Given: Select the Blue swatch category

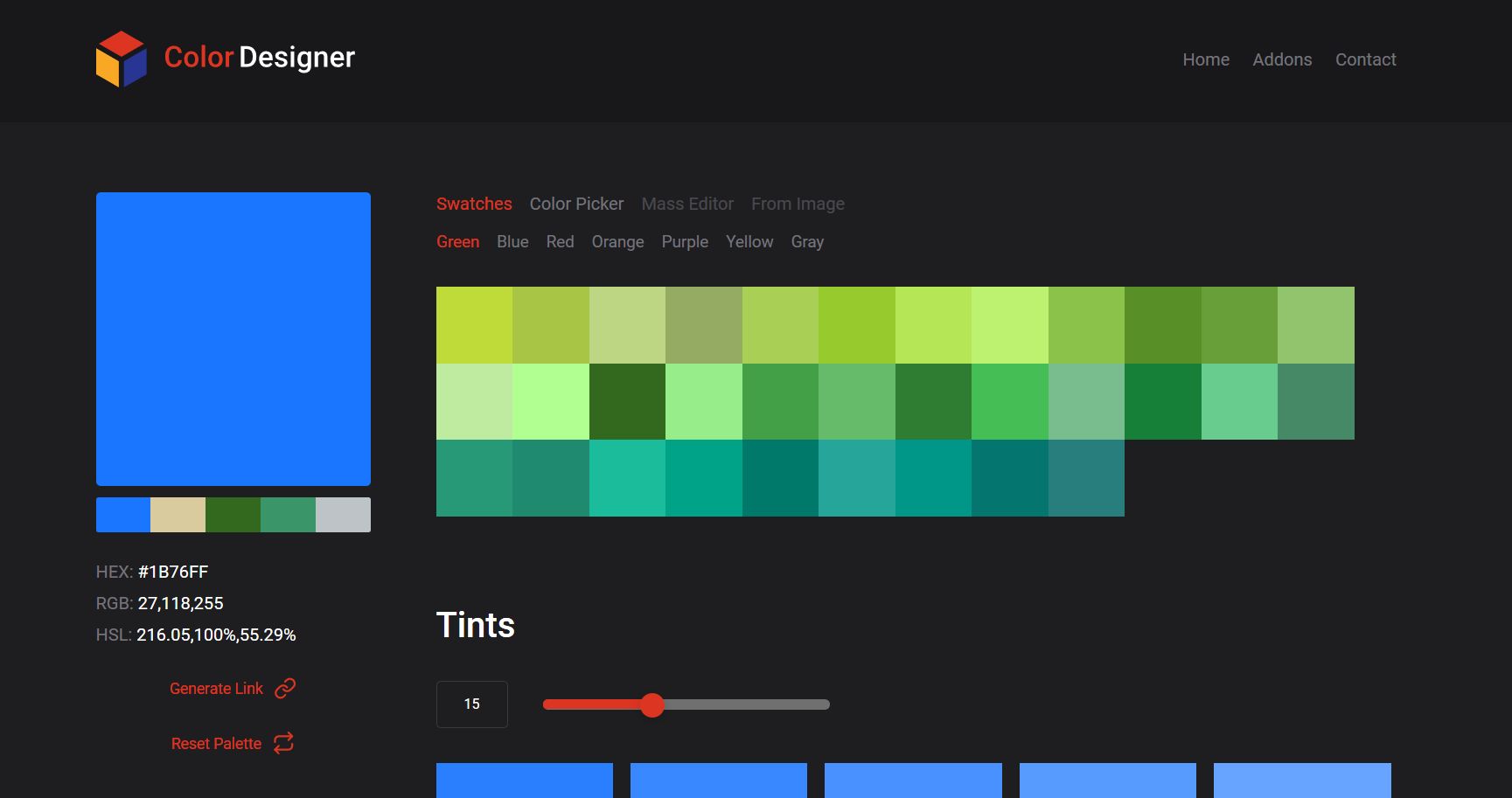Looking at the screenshot, I should click(x=512, y=242).
